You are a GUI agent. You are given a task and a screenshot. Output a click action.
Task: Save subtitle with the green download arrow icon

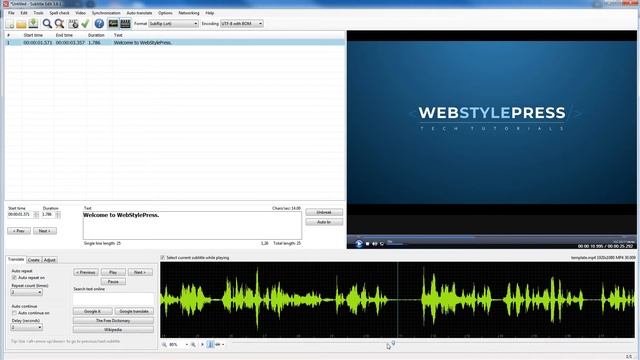(x=33, y=24)
